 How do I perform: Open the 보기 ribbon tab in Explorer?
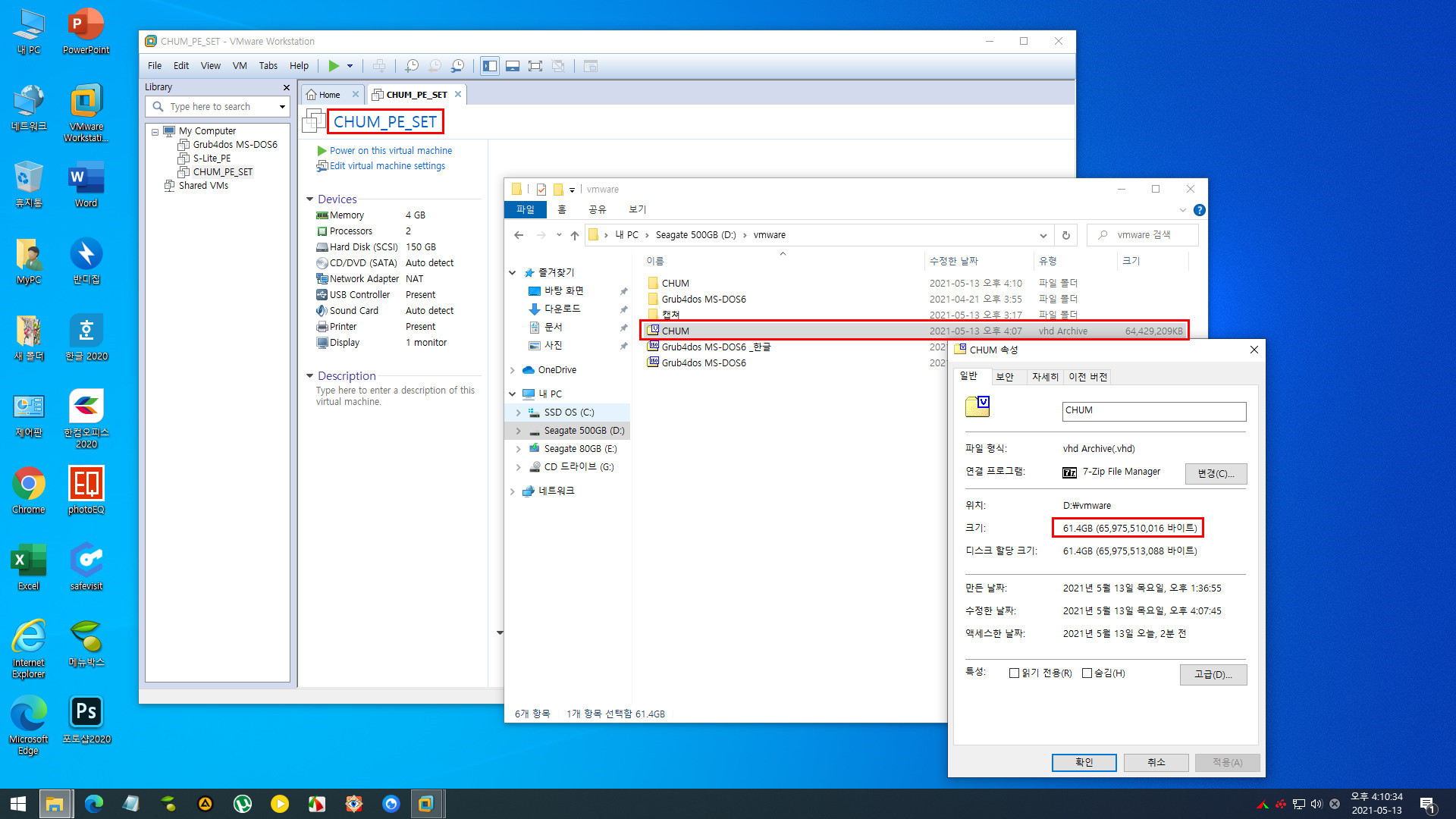pyautogui.click(x=638, y=210)
